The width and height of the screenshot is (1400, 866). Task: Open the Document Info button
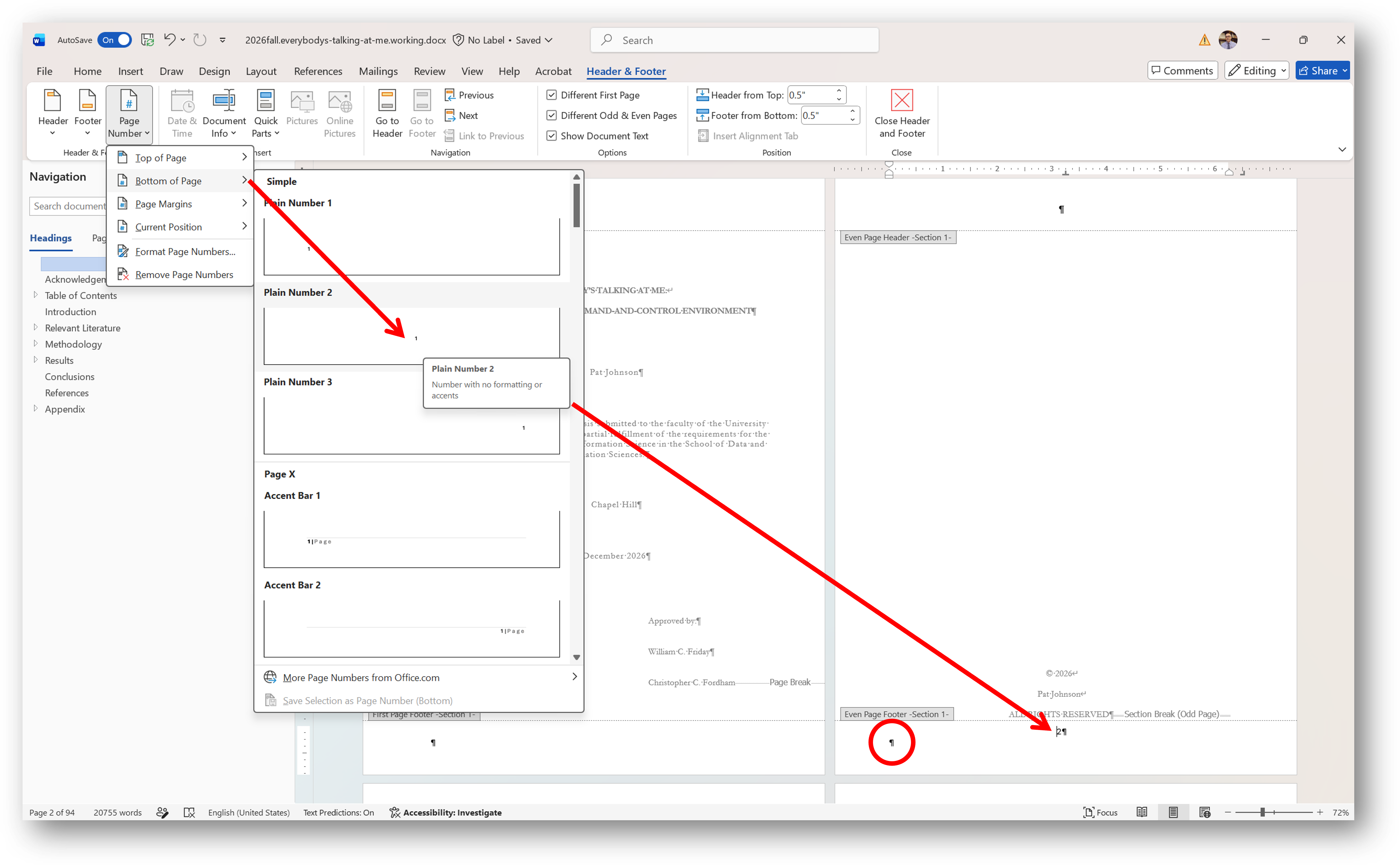(224, 113)
